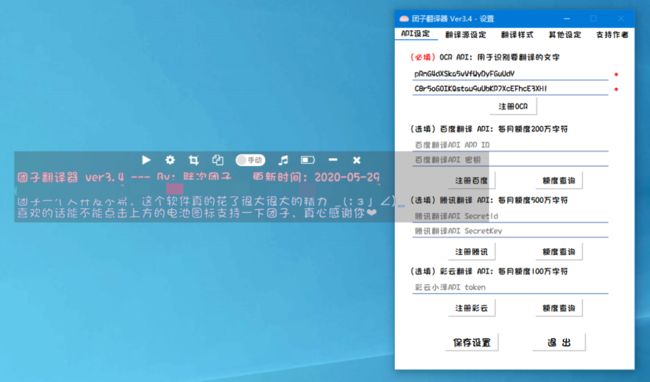Toggle the manual/auto mode switch

click(x=250, y=160)
